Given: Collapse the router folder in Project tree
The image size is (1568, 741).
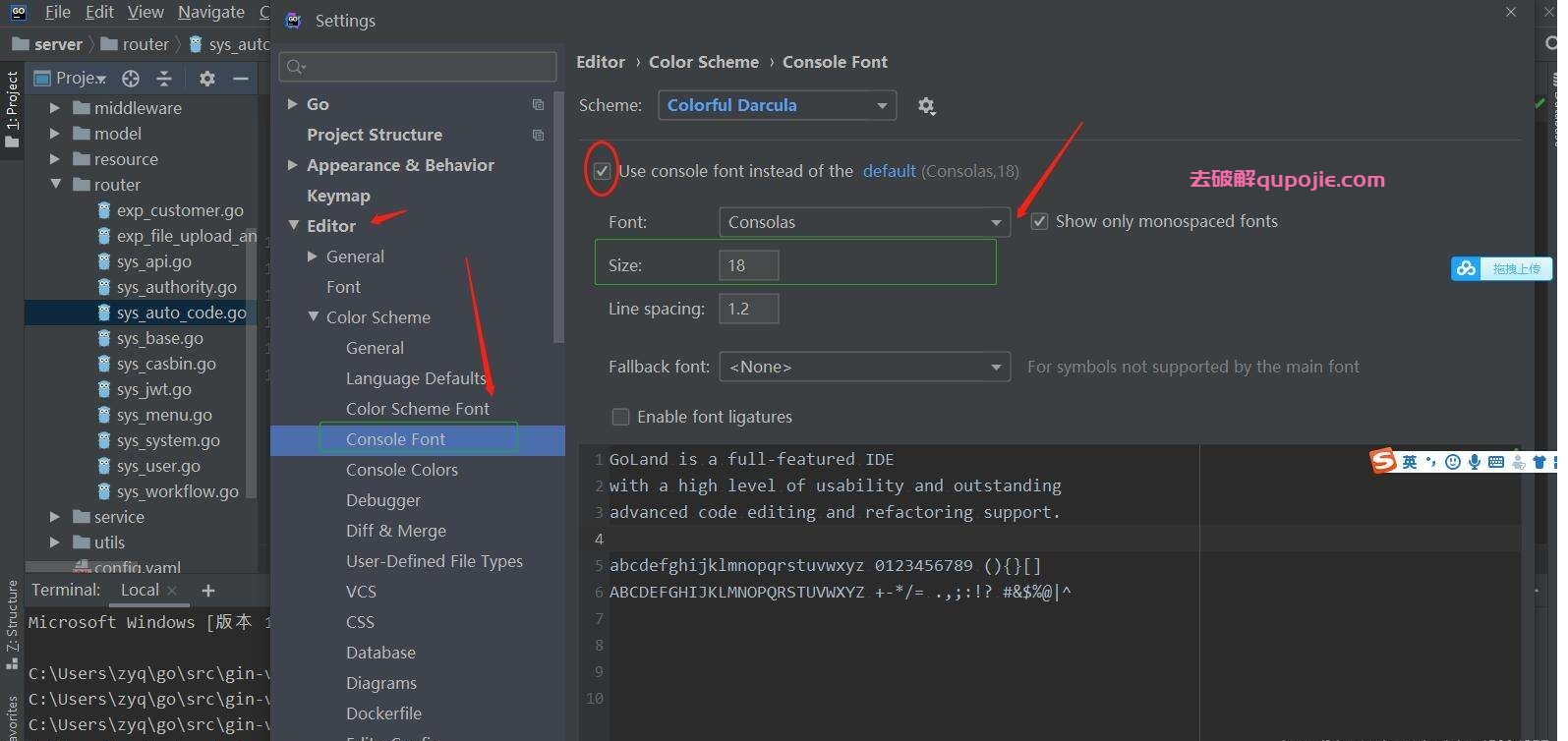Looking at the screenshot, I should tap(56, 184).
